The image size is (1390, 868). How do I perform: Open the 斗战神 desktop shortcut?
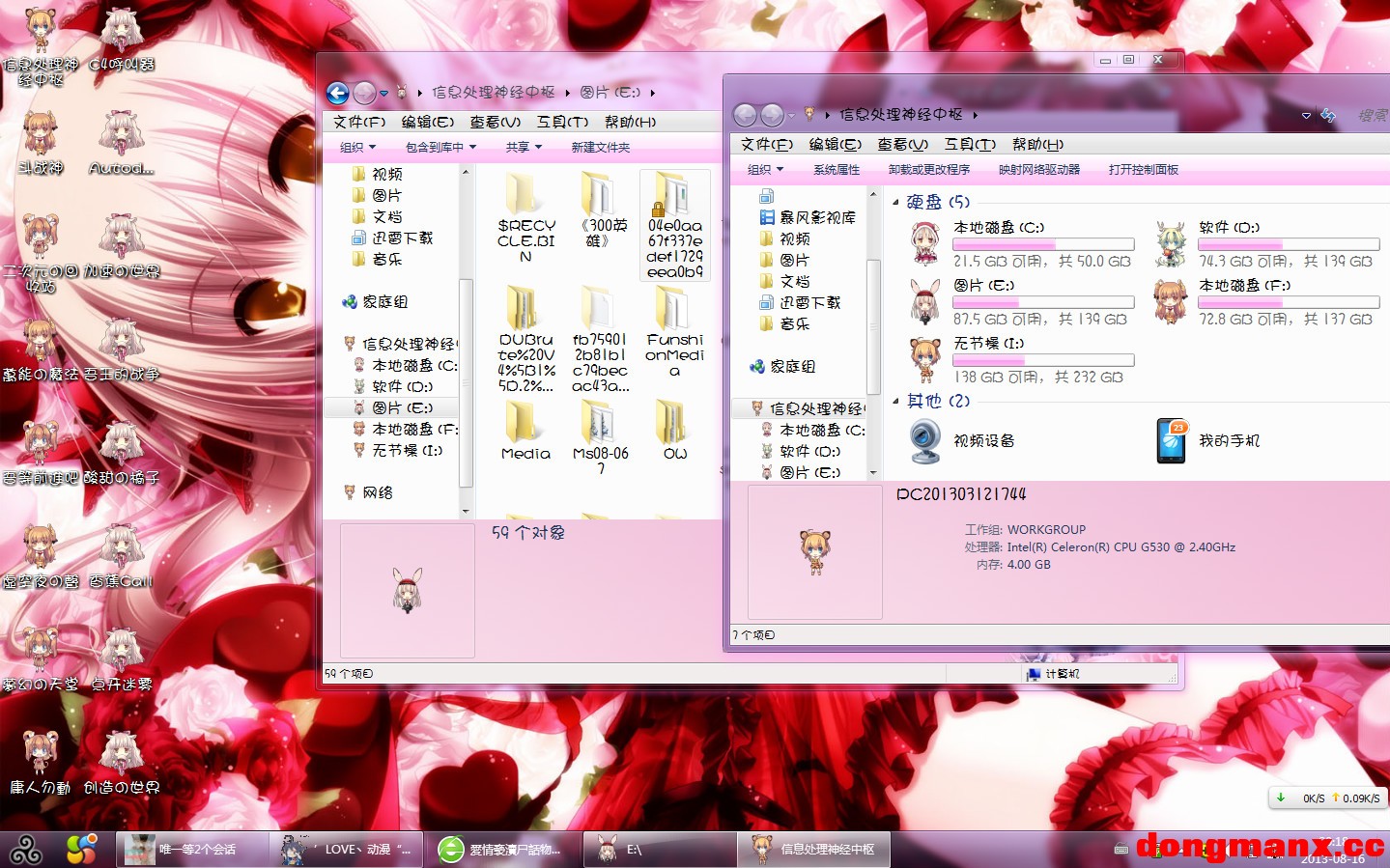click(40, 135)
